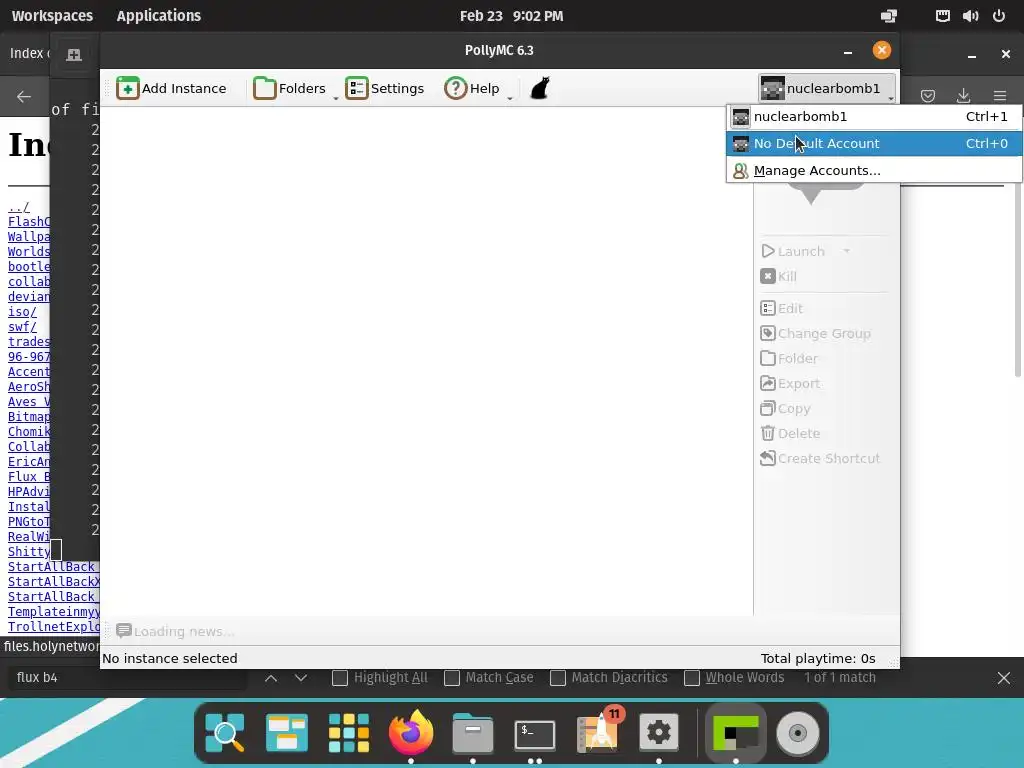Open the Applications panel menu
Image resolution: width=1024 pixels, height=768 pixels.
point(159,16)
